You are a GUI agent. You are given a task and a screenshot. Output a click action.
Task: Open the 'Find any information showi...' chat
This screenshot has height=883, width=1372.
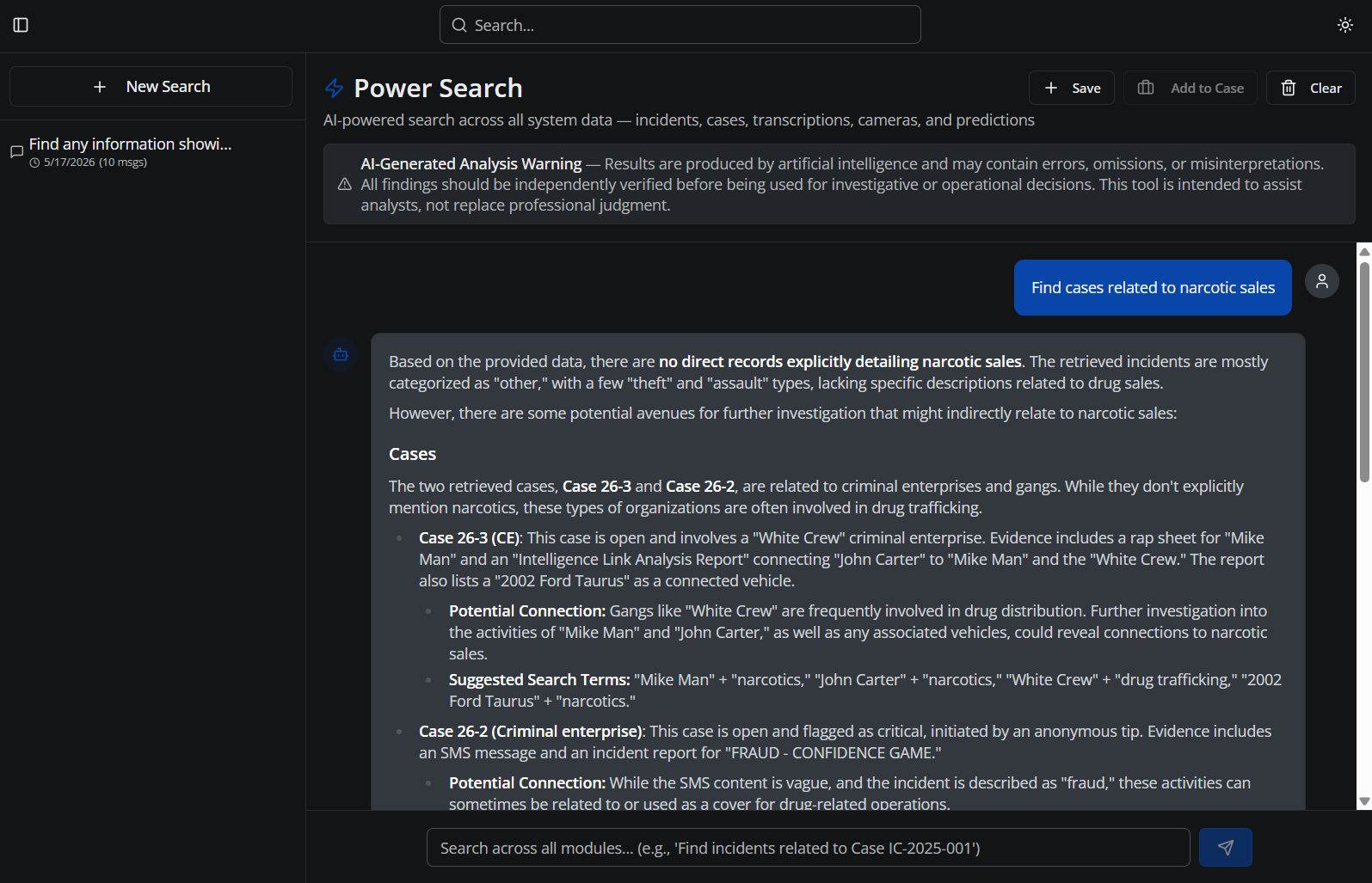tap(151, 151)
